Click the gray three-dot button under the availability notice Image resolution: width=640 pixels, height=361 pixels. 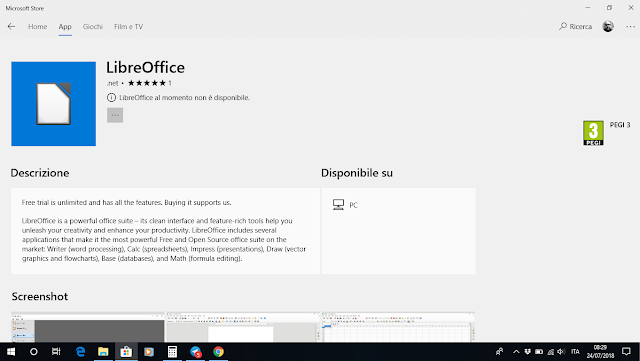click(x=115, y=115)
